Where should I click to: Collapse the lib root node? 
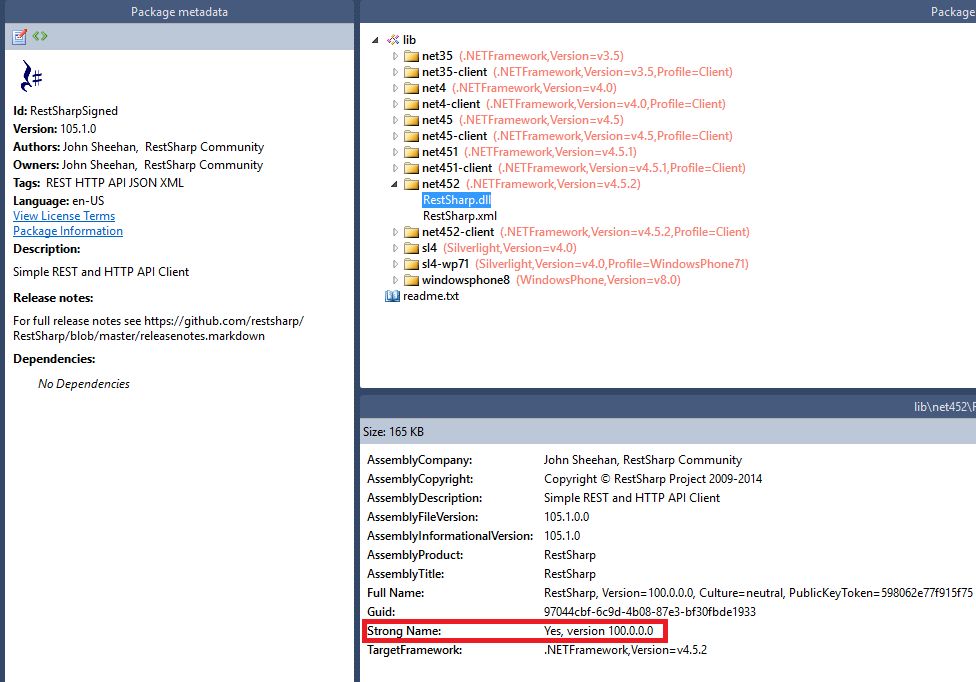[x=375, y=40]
